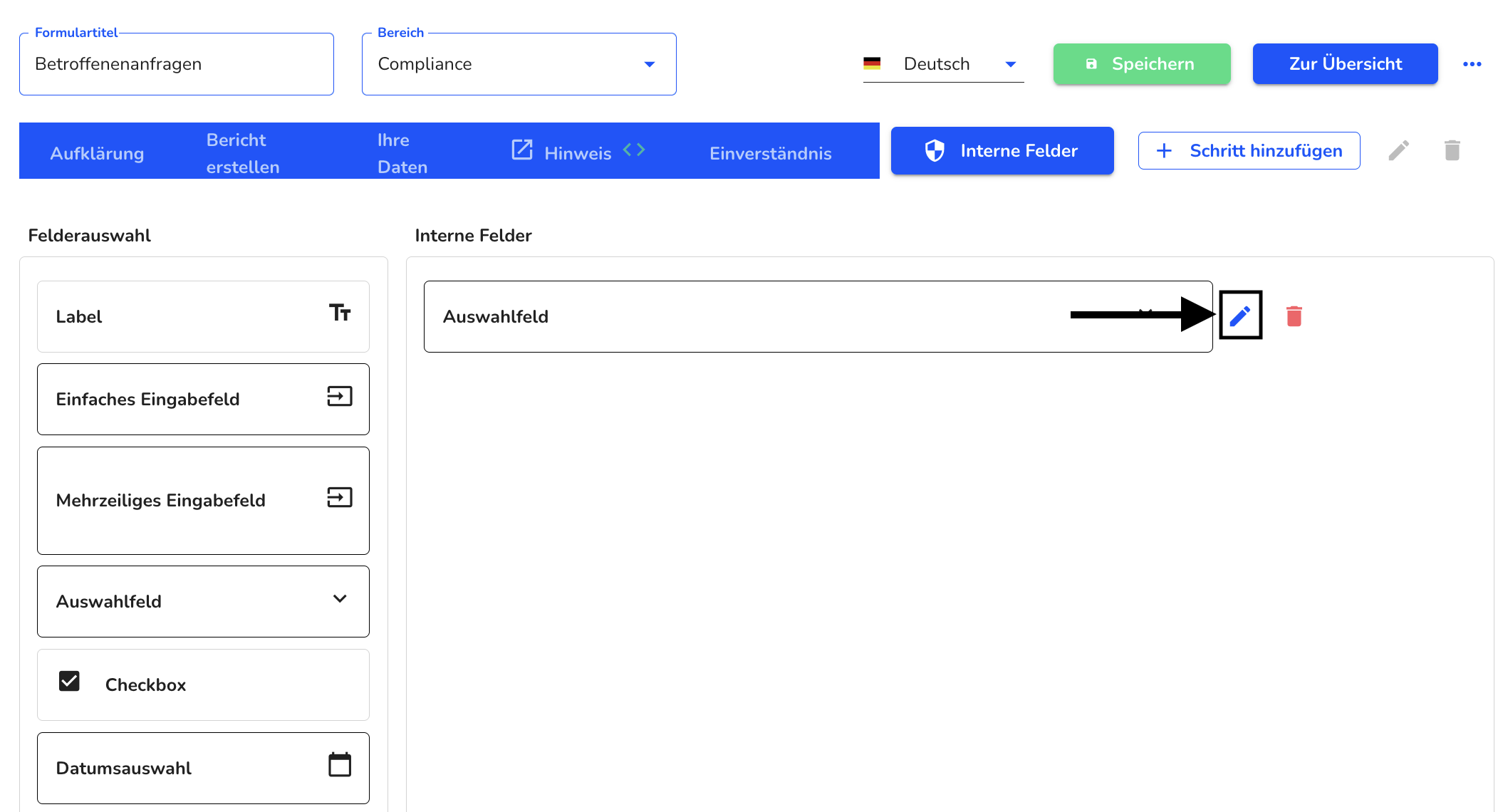
Task: Open the Interne Felder tab
Action: click(1002, 150)
